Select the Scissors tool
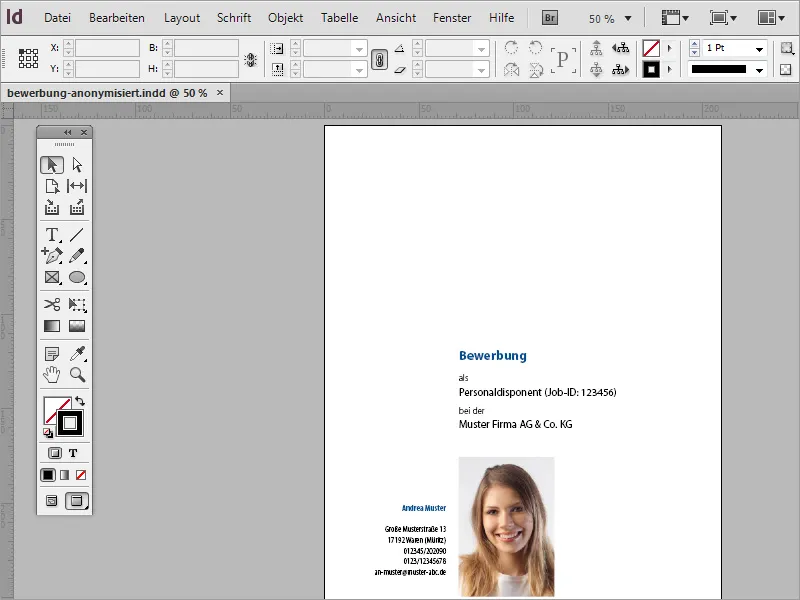 (54, 303)
